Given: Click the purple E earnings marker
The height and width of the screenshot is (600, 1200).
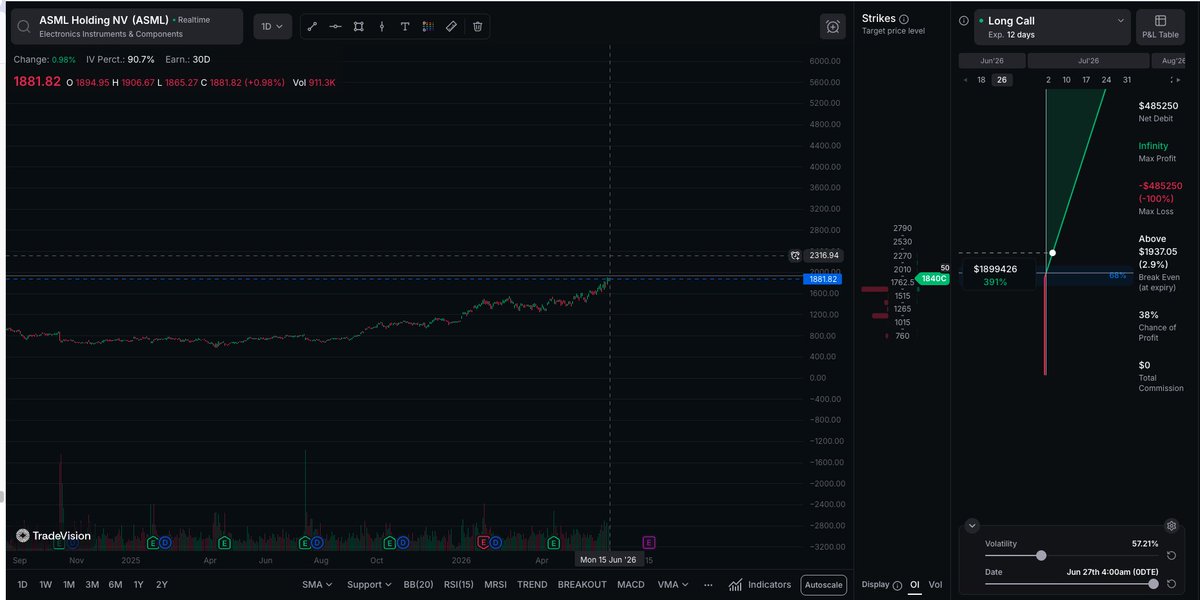Looking at the screenshot, I should pos(649,542).
